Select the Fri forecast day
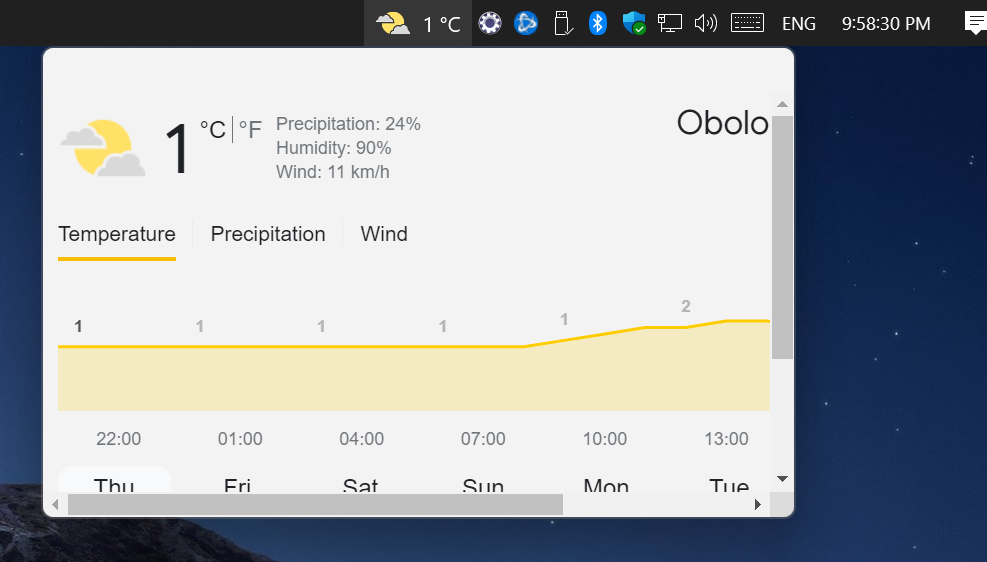Screen dimensions: 987x562 (237, 485)
